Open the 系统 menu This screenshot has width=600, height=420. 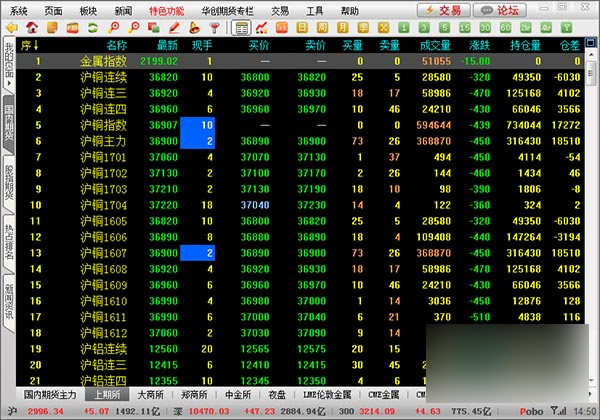pyautogui.click(x=18, y=11)
